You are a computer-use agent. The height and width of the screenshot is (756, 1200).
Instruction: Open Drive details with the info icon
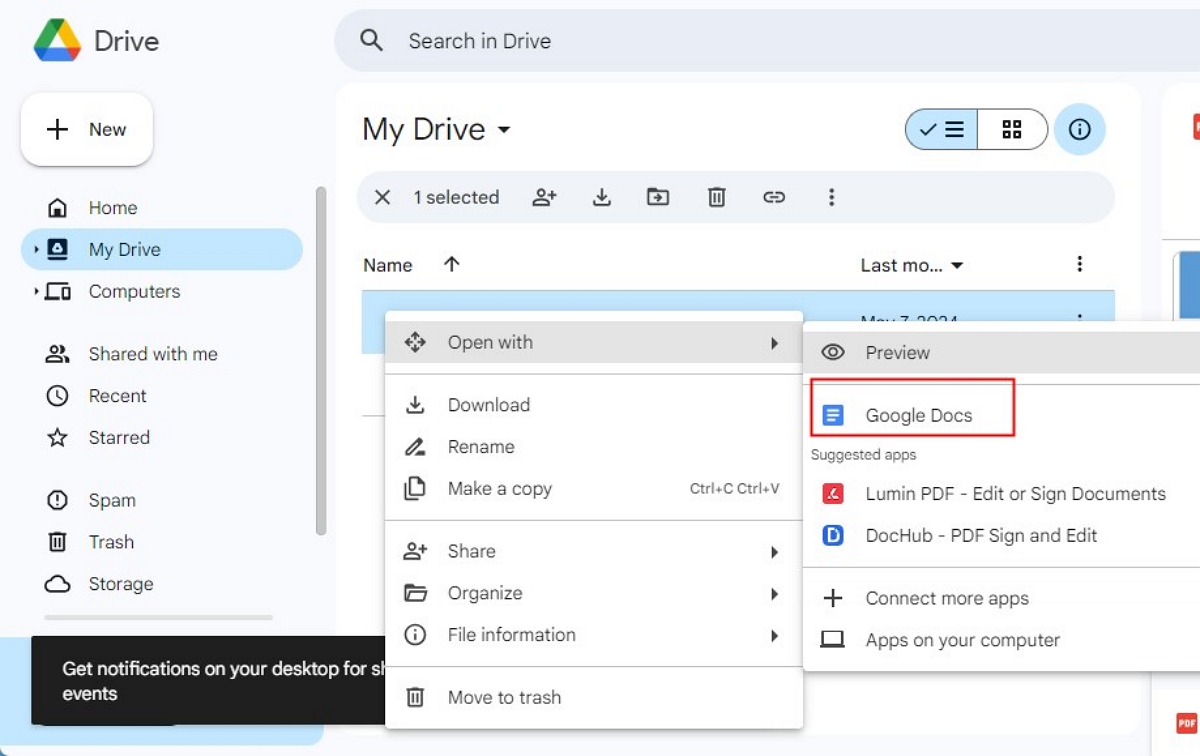[1080, 129]
